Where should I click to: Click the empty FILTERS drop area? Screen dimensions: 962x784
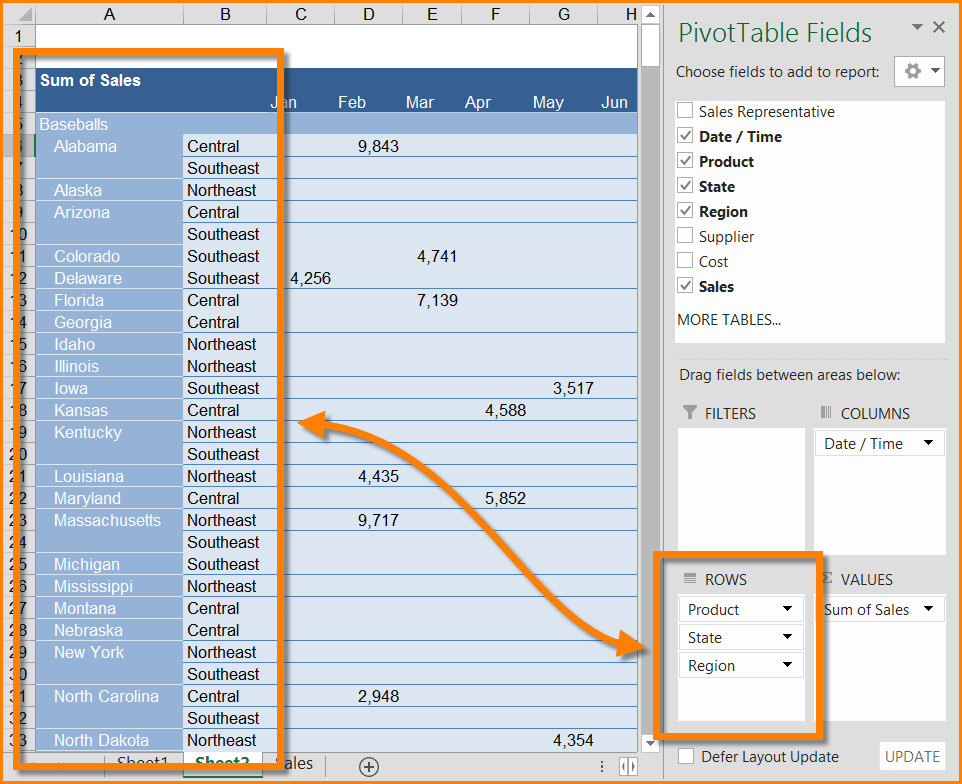tap(741, 490)
